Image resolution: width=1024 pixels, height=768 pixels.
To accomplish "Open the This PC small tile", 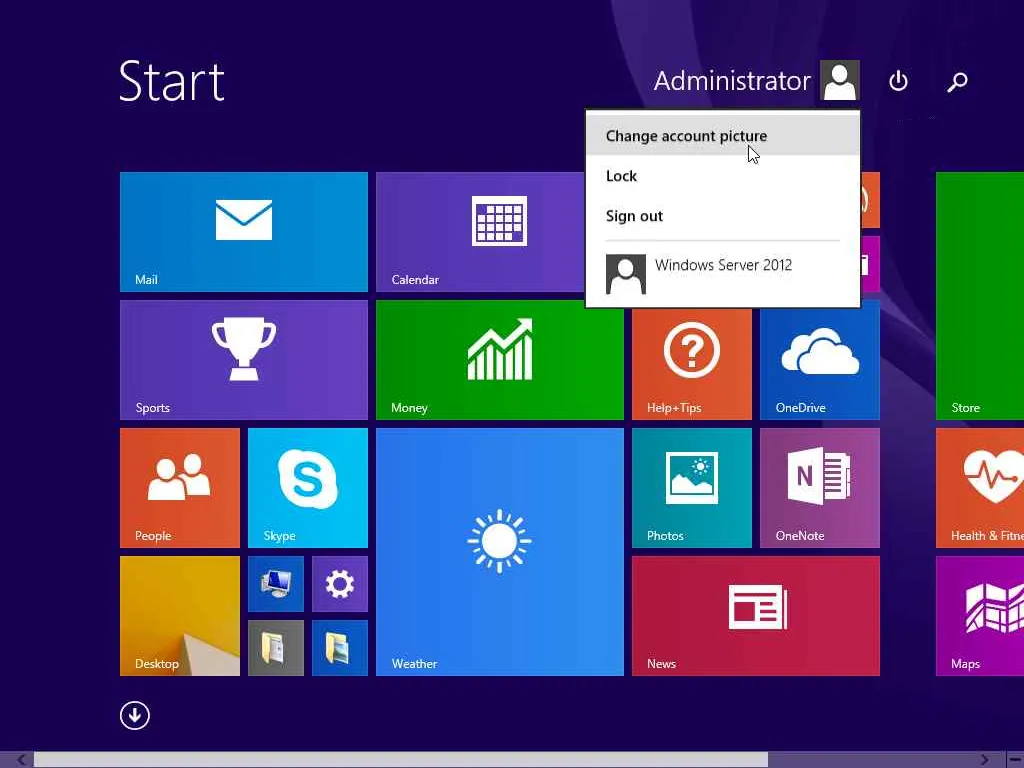I will pyautogui.click(x=276, y=584).
